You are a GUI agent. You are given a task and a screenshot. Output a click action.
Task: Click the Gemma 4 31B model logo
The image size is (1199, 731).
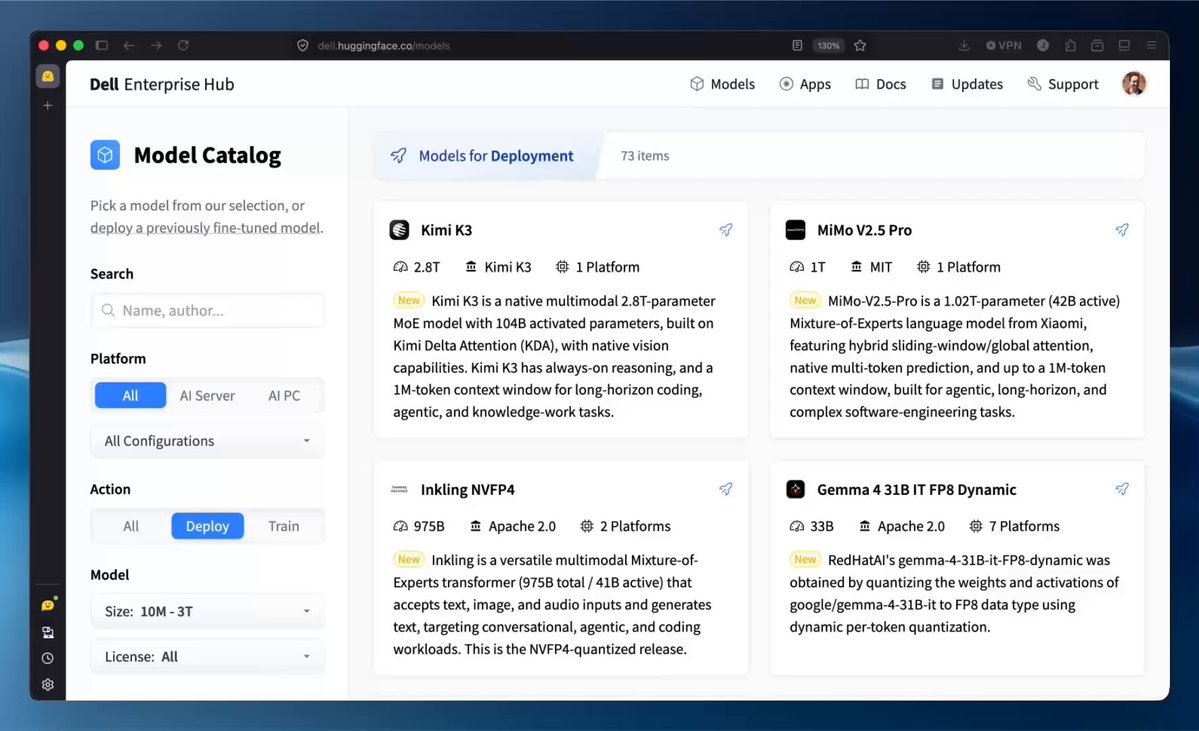(795, 489)
